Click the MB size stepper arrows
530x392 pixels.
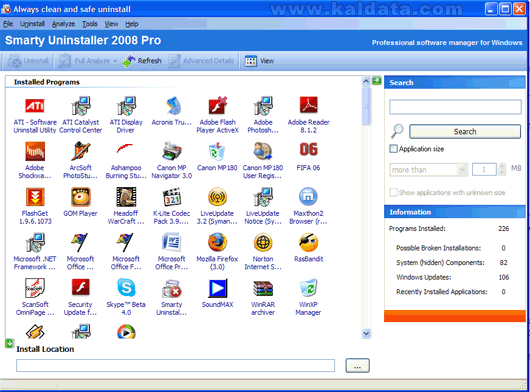[x=502, y=169]
